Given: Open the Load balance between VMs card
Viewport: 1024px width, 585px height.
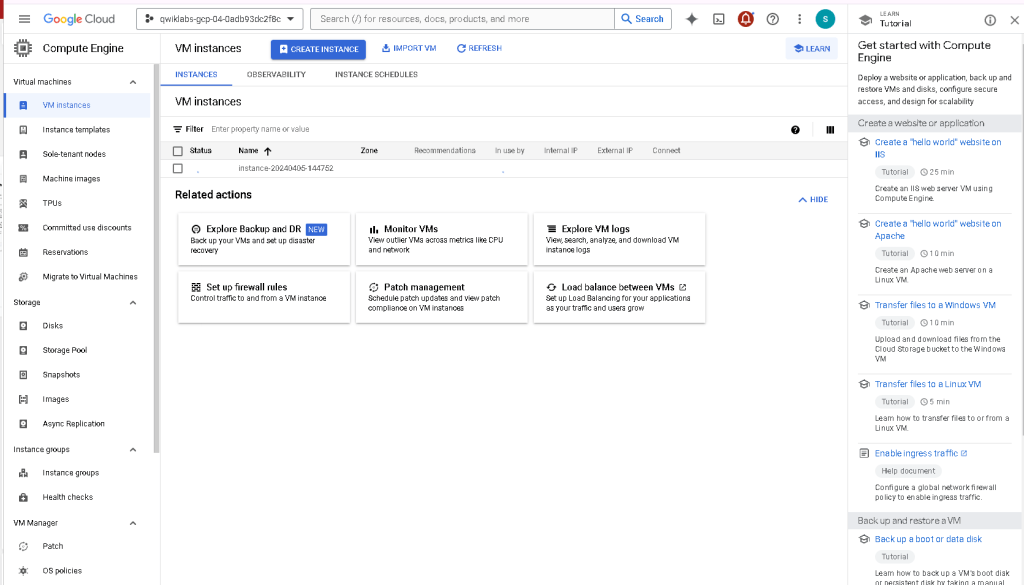Looking at the screenshot, I should (x=619, y=297).
